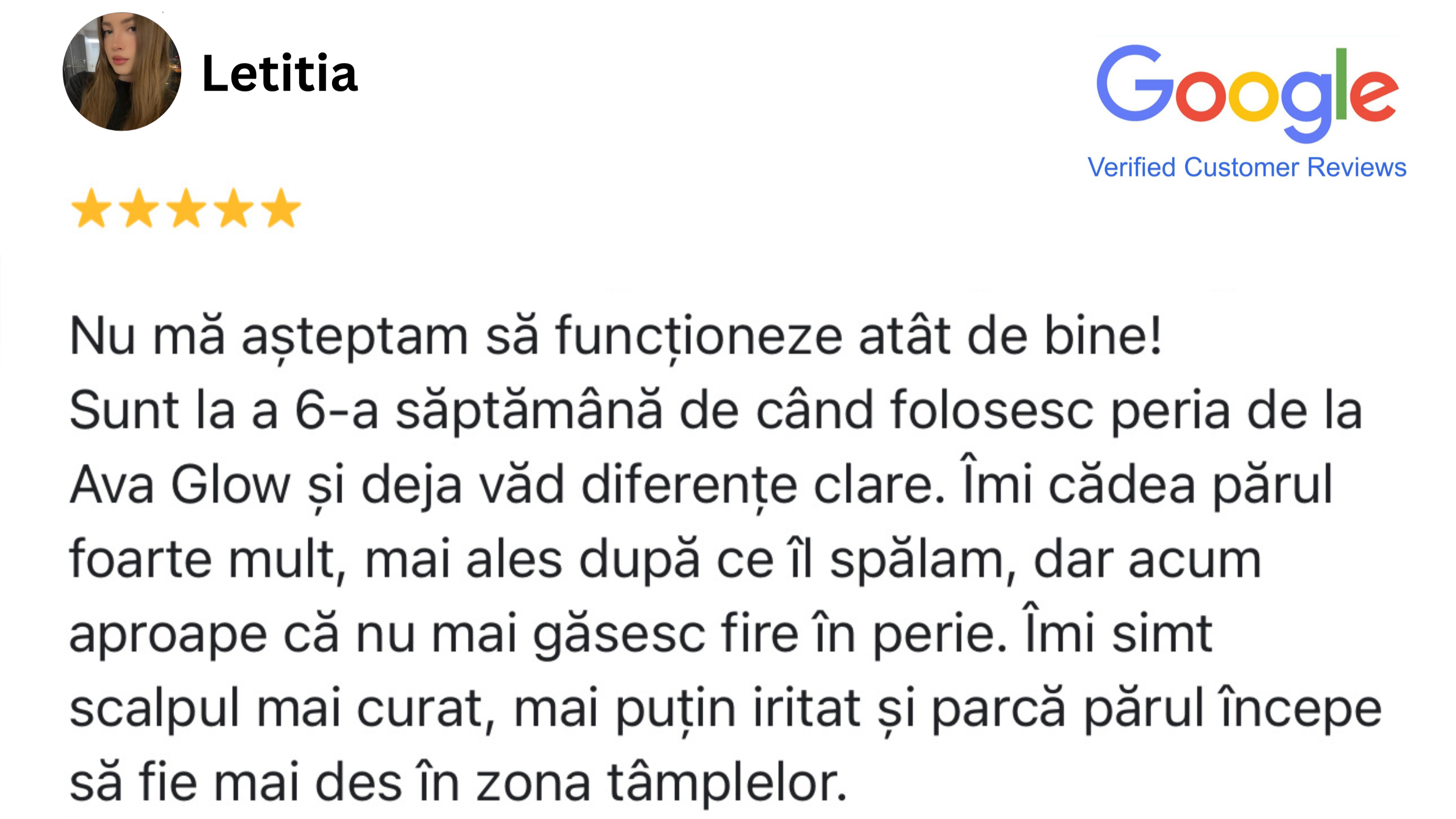Click the word 'foarte' in review text

(140, 559)
